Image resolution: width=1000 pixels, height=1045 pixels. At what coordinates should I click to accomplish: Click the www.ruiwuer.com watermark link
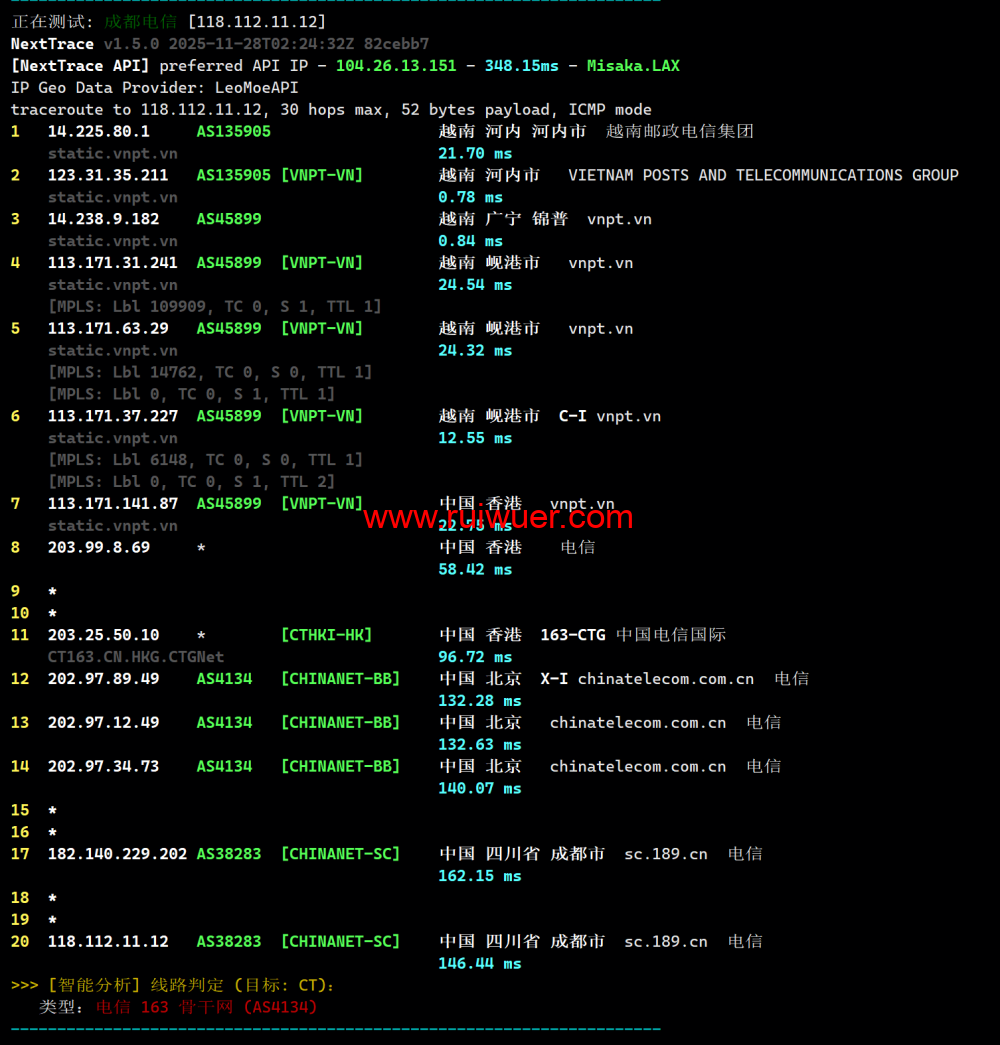click(498, 518)
